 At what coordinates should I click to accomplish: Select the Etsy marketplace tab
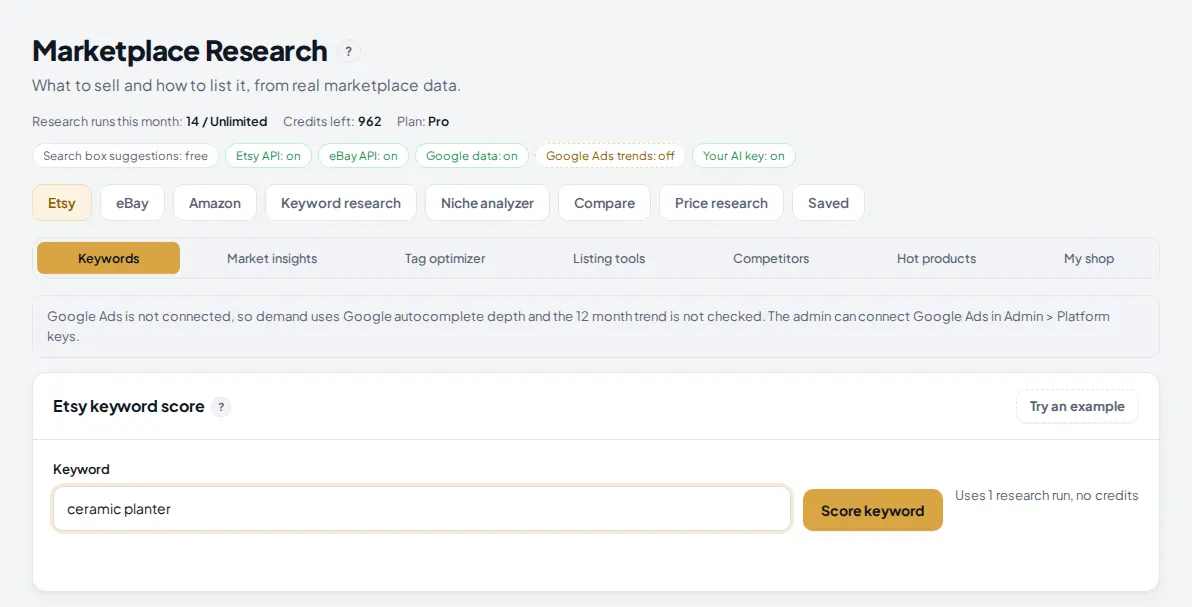click(62, 203)
